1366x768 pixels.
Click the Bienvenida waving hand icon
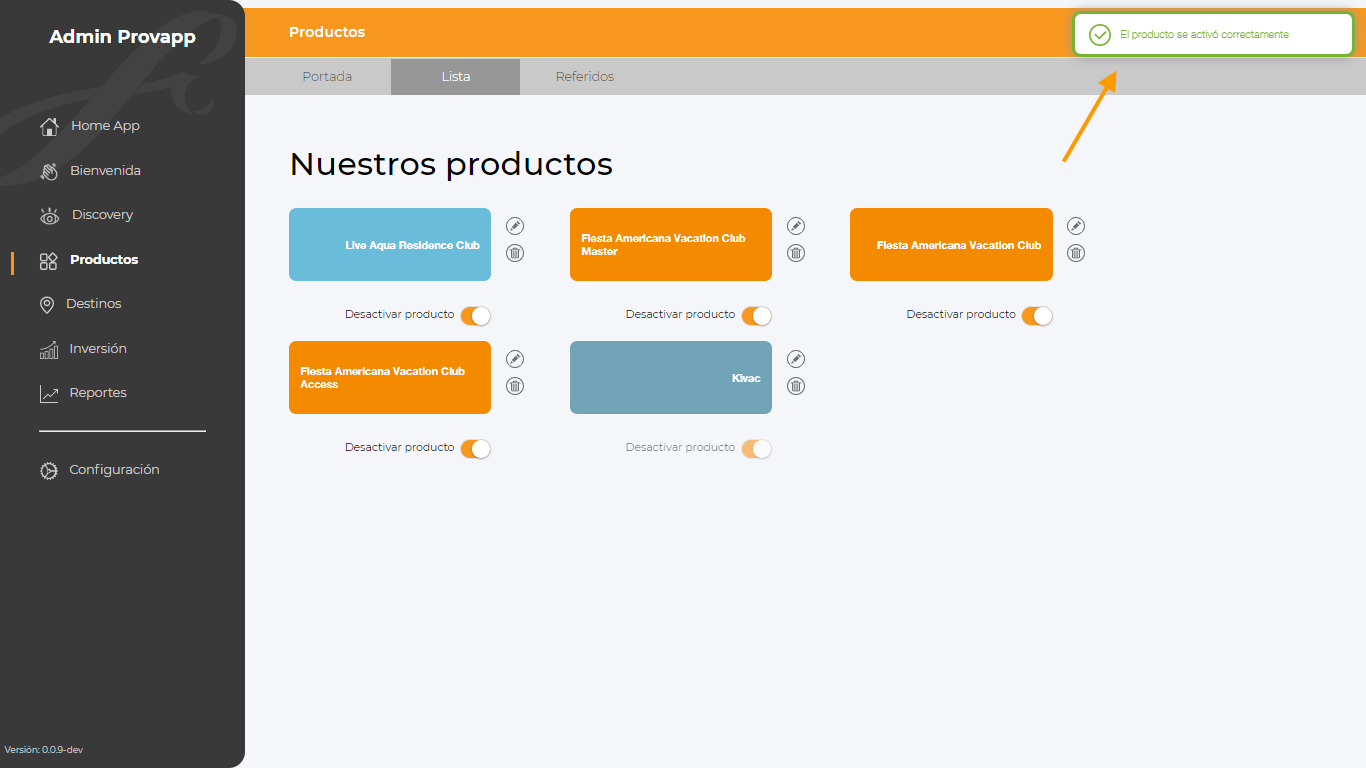[x=49, y=171]
